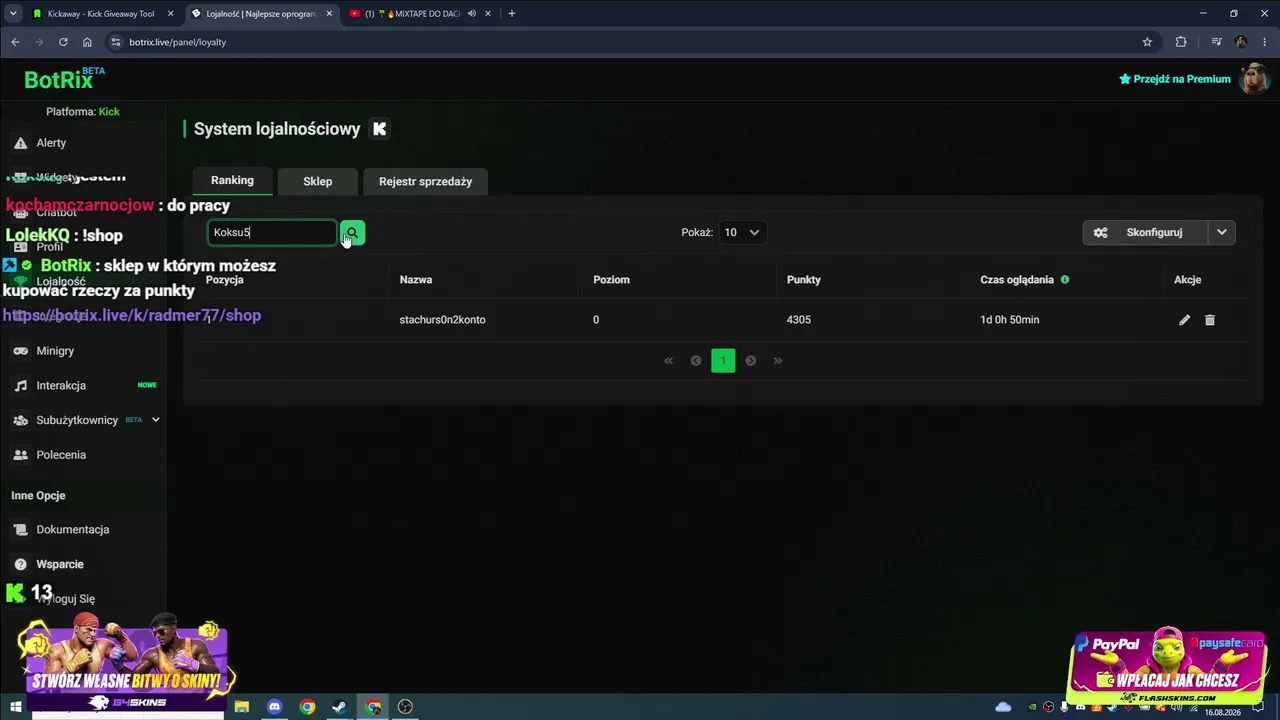Open the Chrome three-dot menu
The image size is (1280, 720).
[1264, 42]
